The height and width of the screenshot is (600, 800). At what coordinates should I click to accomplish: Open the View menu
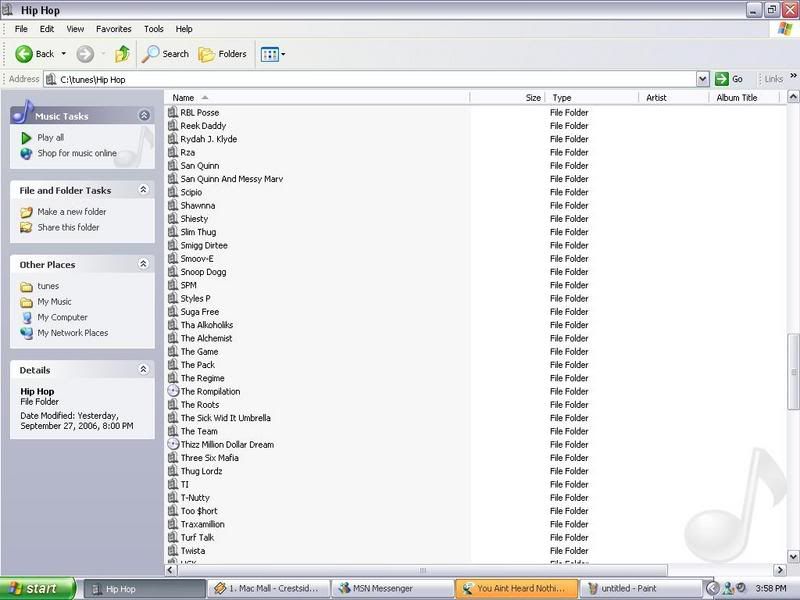tap(75, 29)
